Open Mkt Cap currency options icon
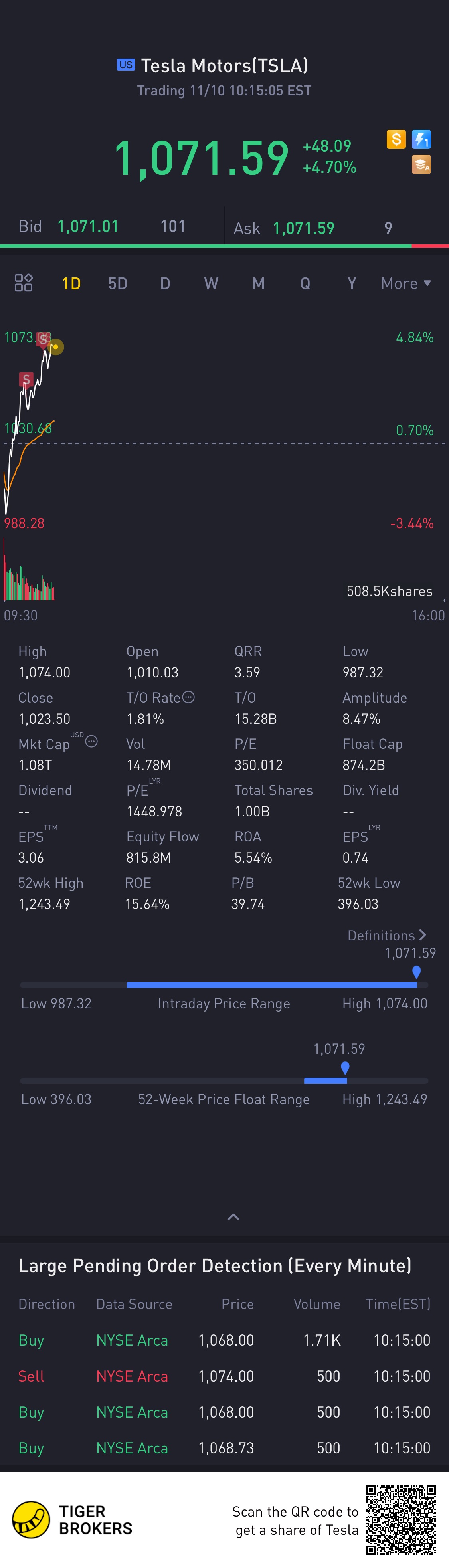 point(91,741)
